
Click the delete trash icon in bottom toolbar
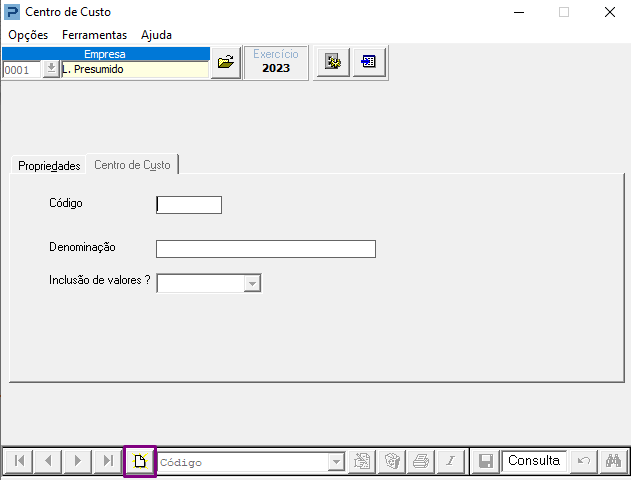(x=392, y=461)
